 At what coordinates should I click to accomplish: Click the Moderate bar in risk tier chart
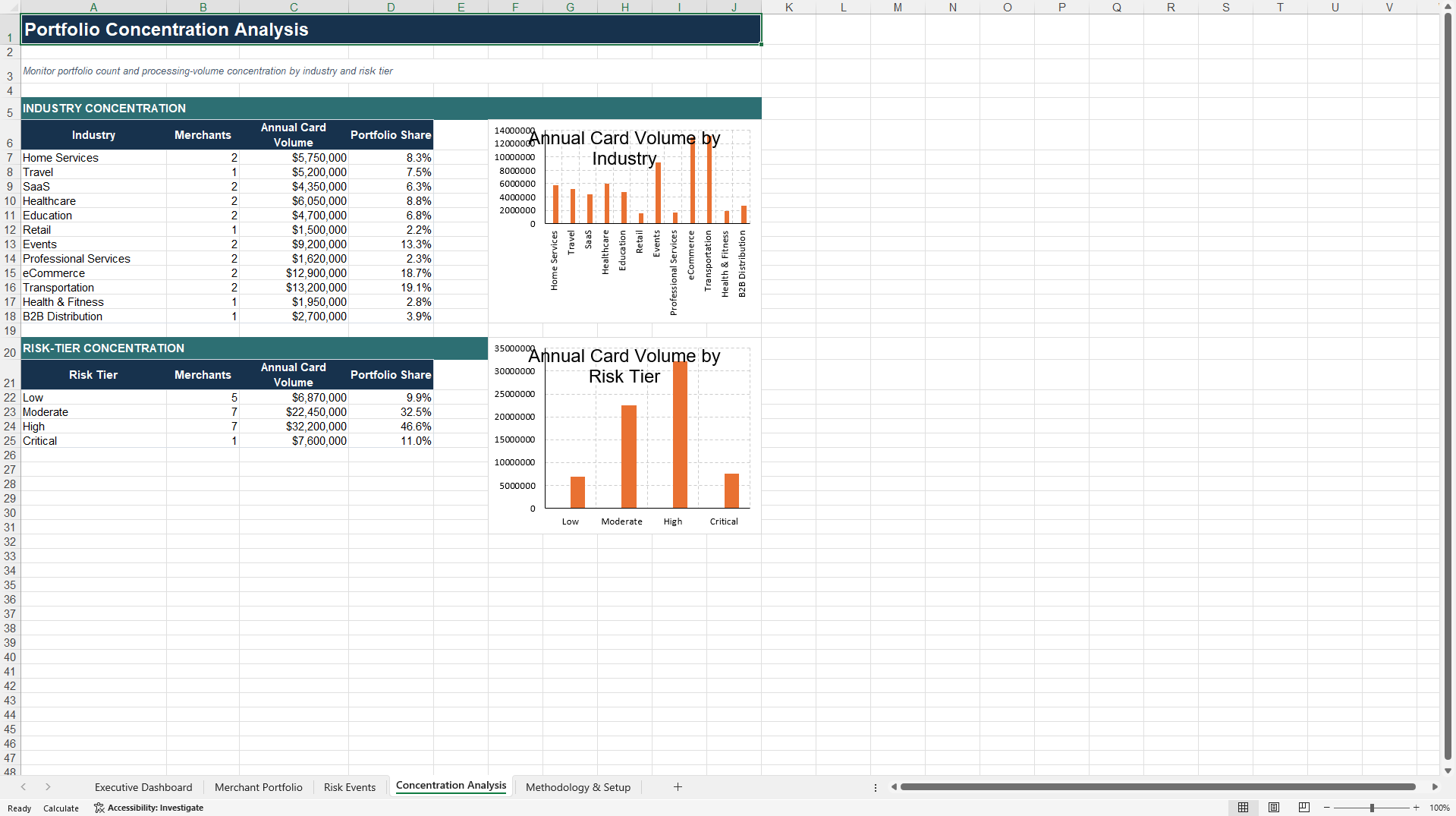click(629, 456)
